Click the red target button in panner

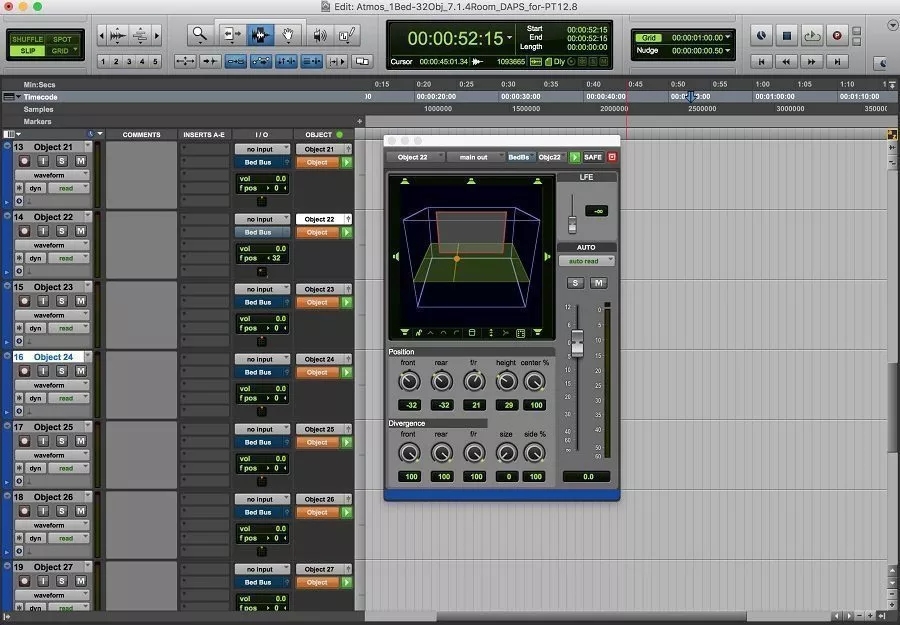pyautogui.click(x=612, y=157)
